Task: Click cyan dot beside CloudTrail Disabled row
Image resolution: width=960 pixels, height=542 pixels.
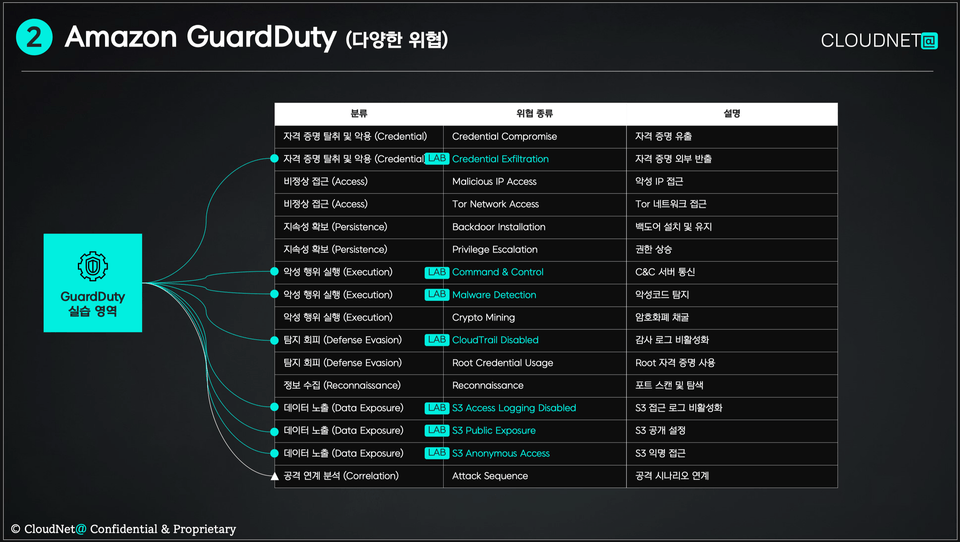Action: (x=274, y=340)
